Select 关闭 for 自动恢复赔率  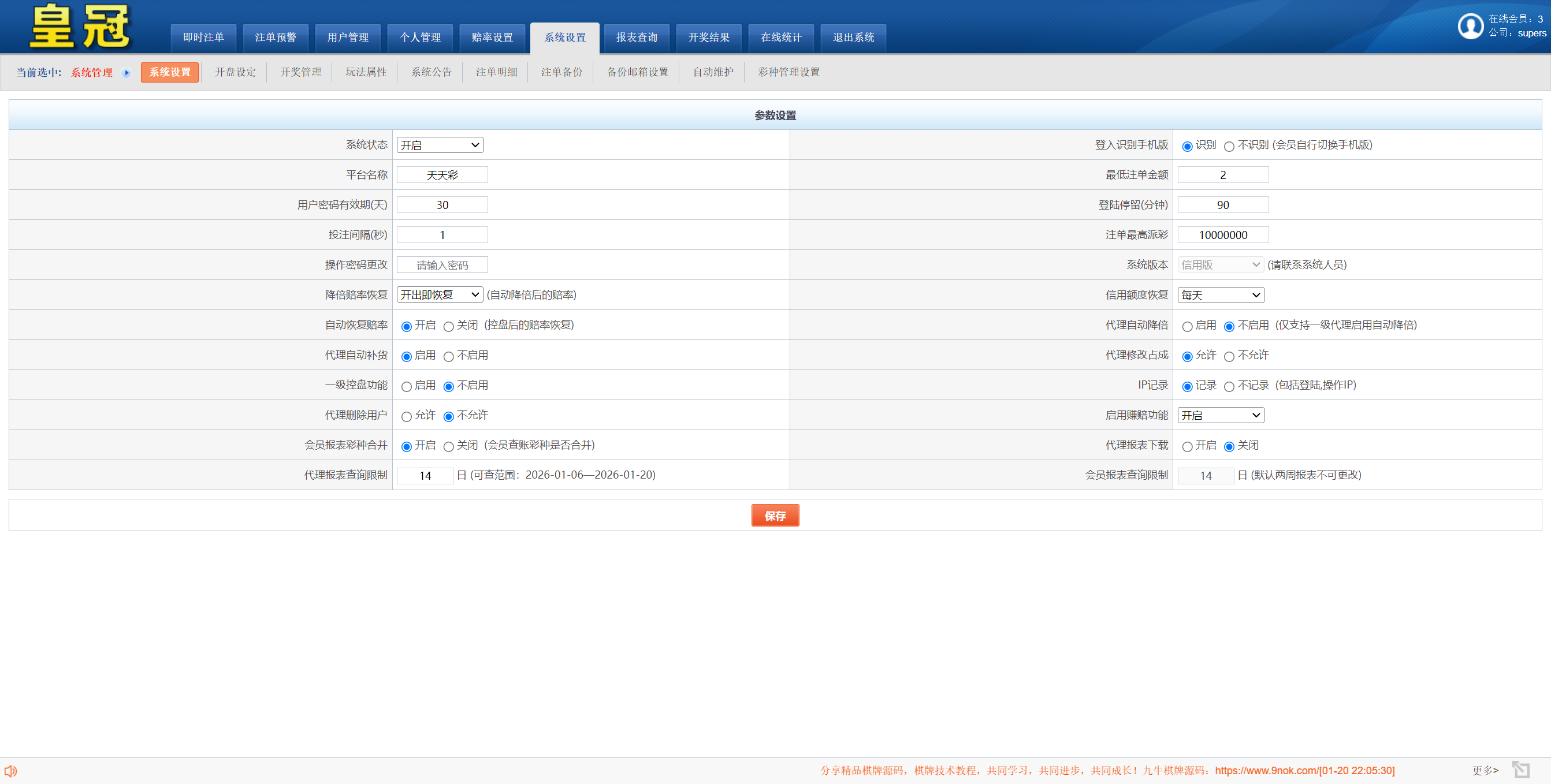click(449, 326)
